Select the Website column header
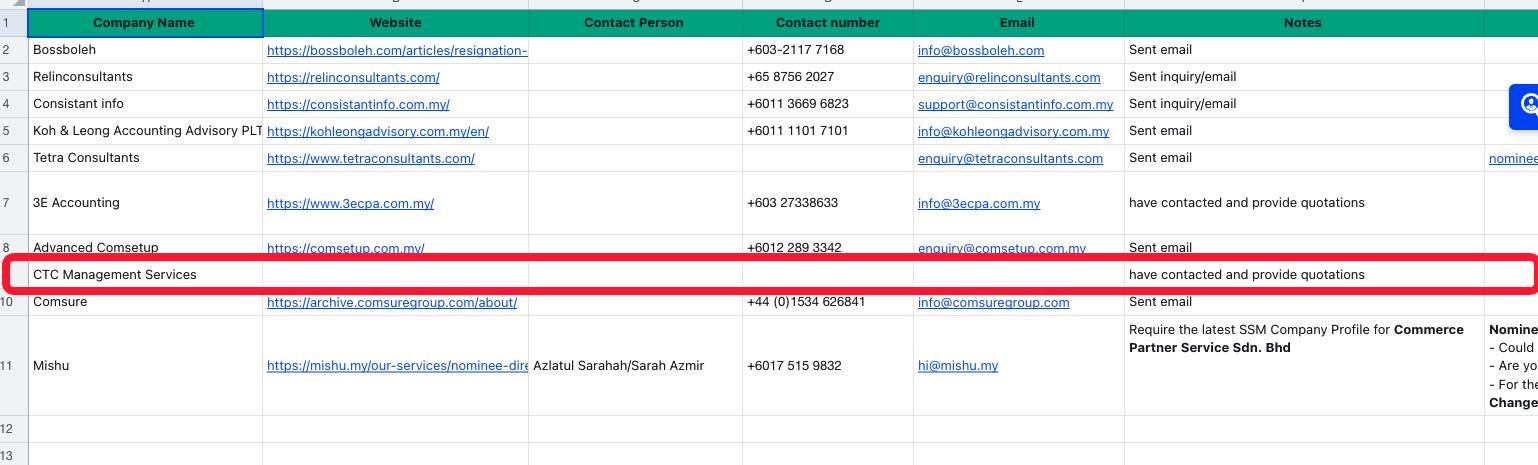1538x465 pixels. [395, 22]
